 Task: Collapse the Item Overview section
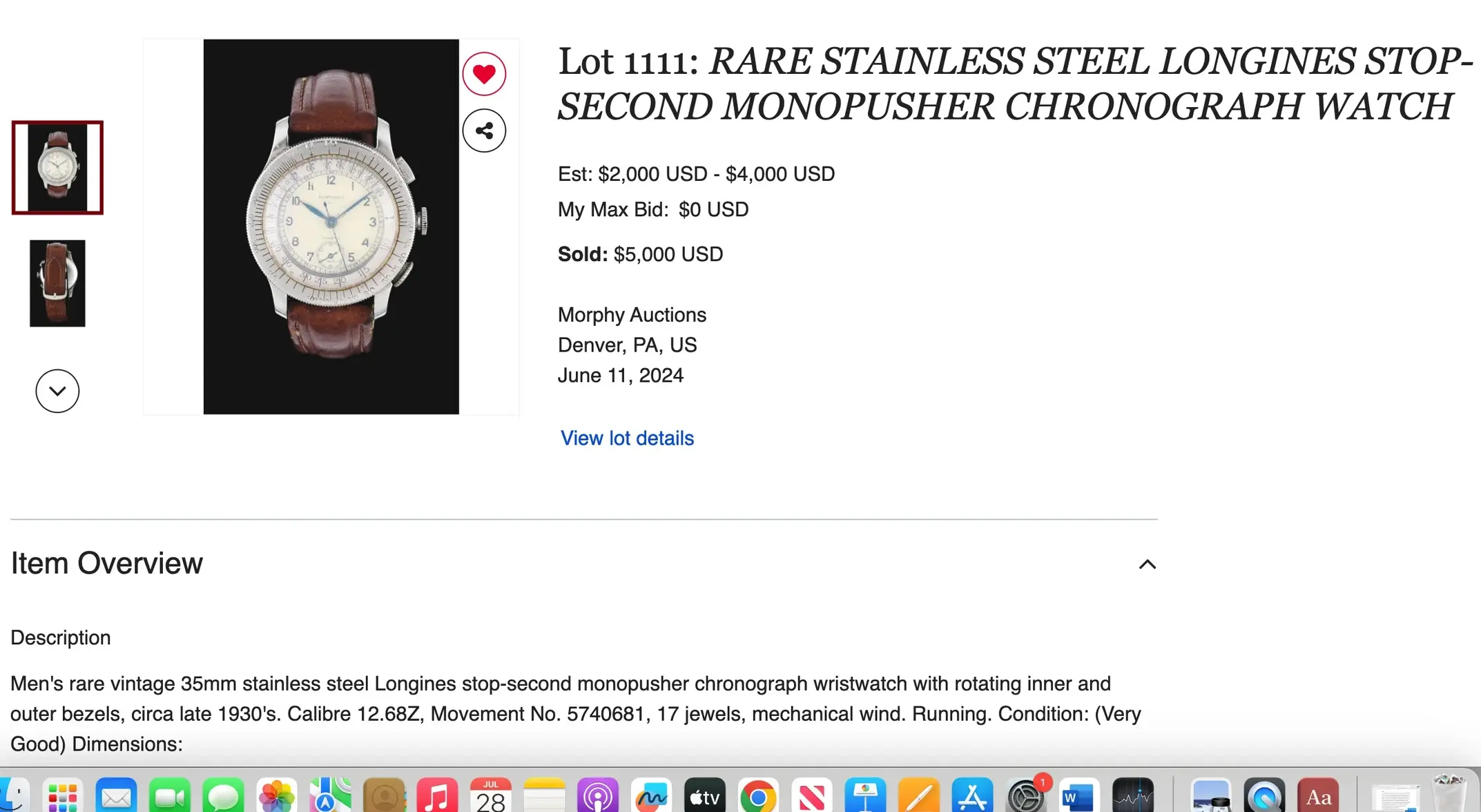[1147, 564]
